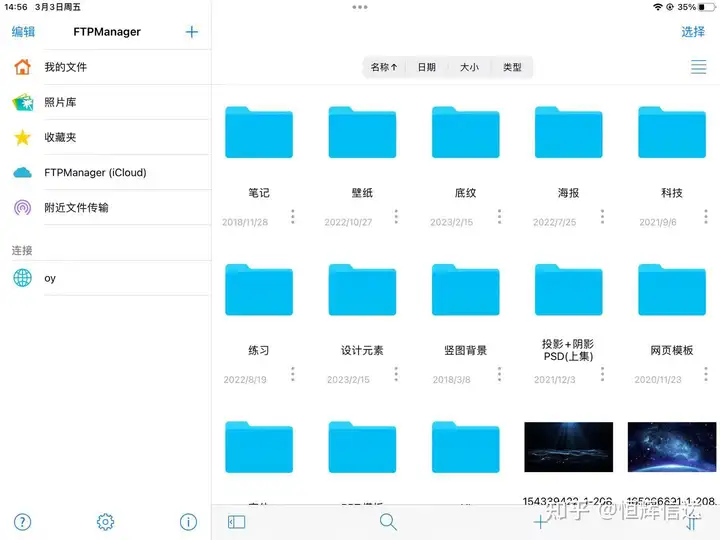Select date text 2022/8/19
Screen dimensions: 720x540
click(x=245, y=380)
